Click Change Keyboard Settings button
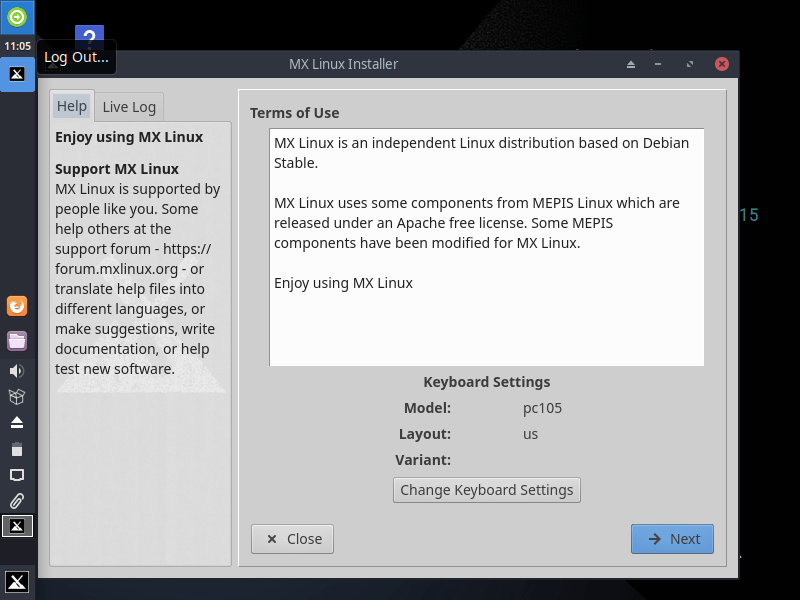The image size is (800, 600). point(487,490)
